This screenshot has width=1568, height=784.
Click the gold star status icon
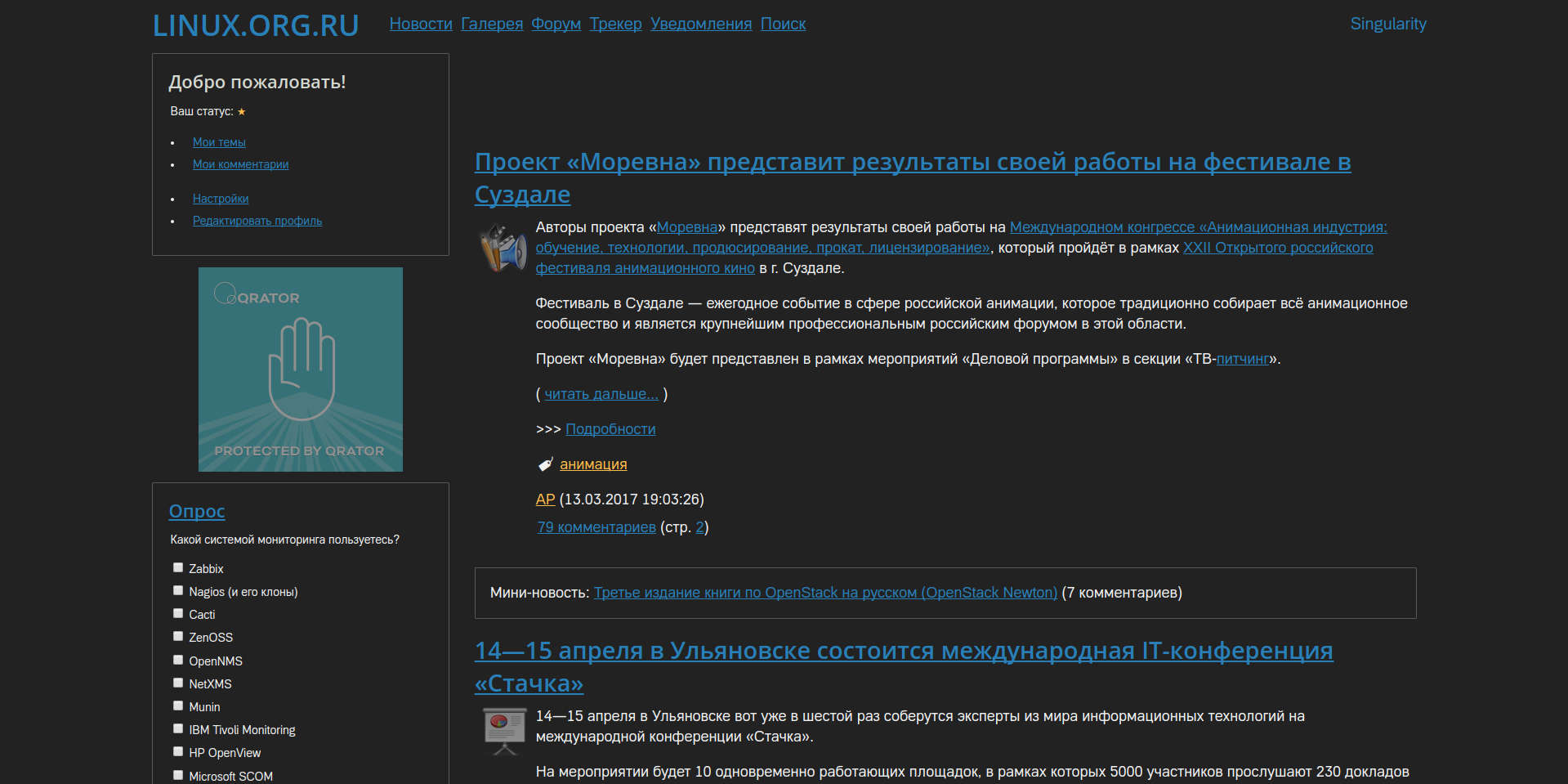[x=241, y=112]
